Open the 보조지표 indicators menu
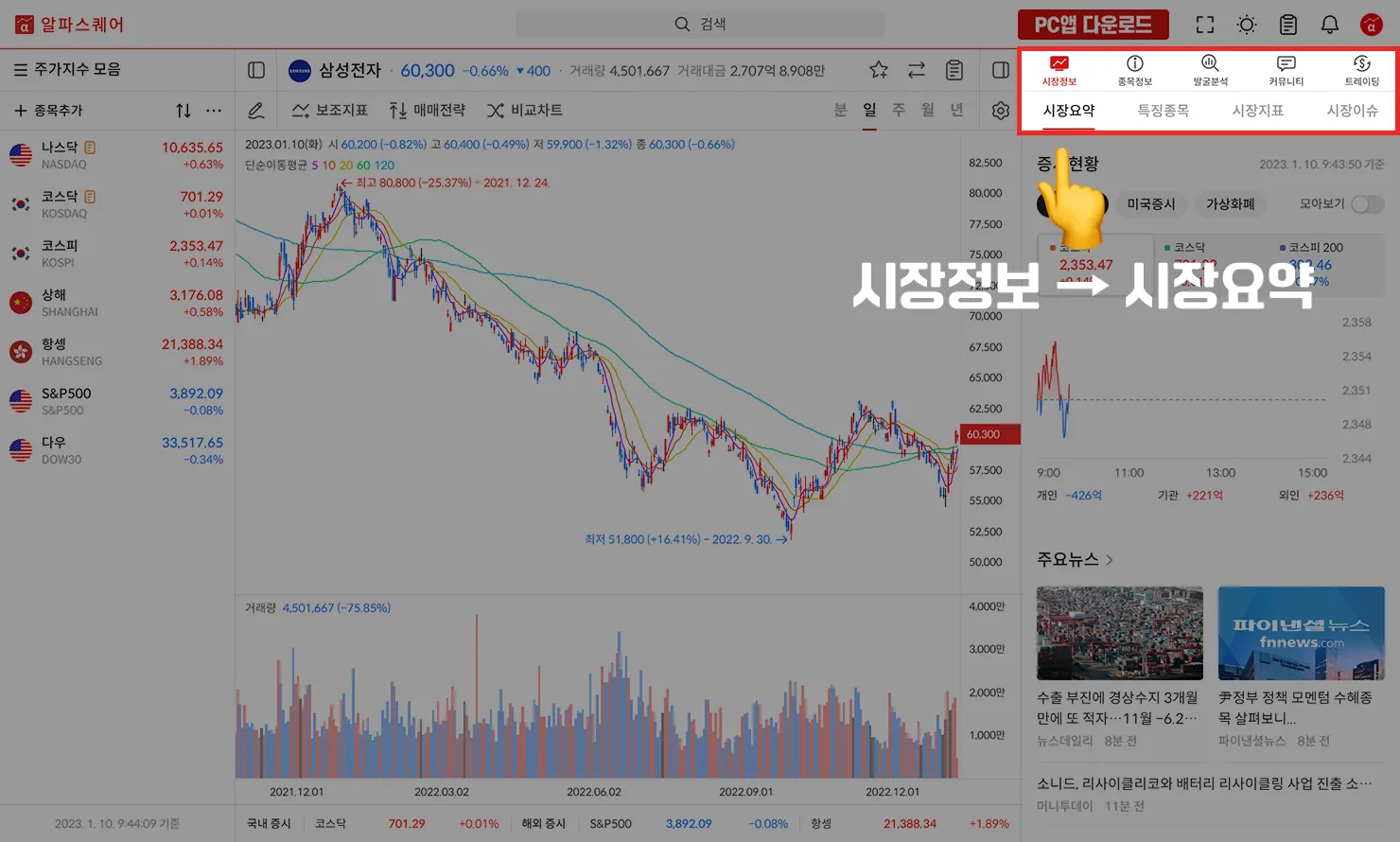The height and width of the screenshot is (842, 1400). pyautogui.click(x=329, y=111)
